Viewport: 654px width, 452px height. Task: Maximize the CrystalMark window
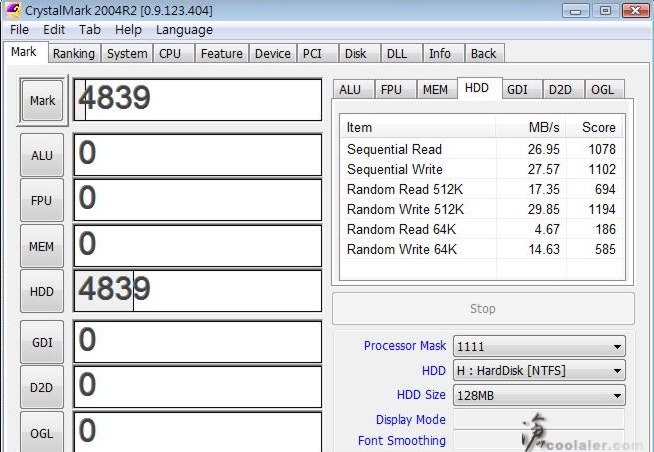pyautogui.click(x=605, y=10)
